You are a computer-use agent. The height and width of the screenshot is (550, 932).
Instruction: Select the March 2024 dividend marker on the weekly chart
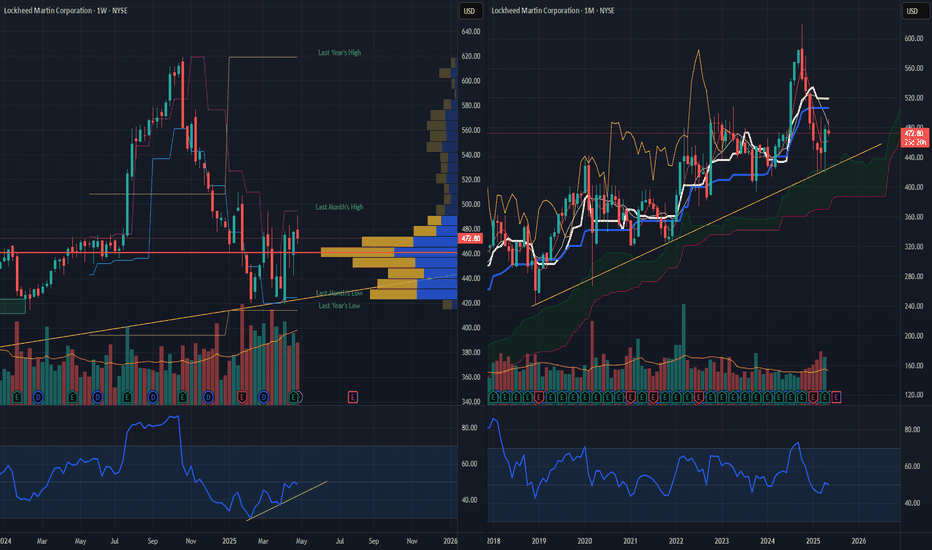39,397
